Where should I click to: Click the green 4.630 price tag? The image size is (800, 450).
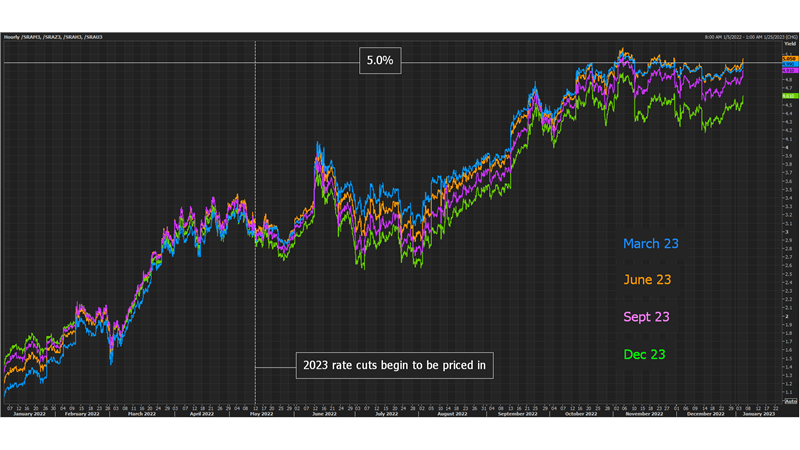coord(789,96)
